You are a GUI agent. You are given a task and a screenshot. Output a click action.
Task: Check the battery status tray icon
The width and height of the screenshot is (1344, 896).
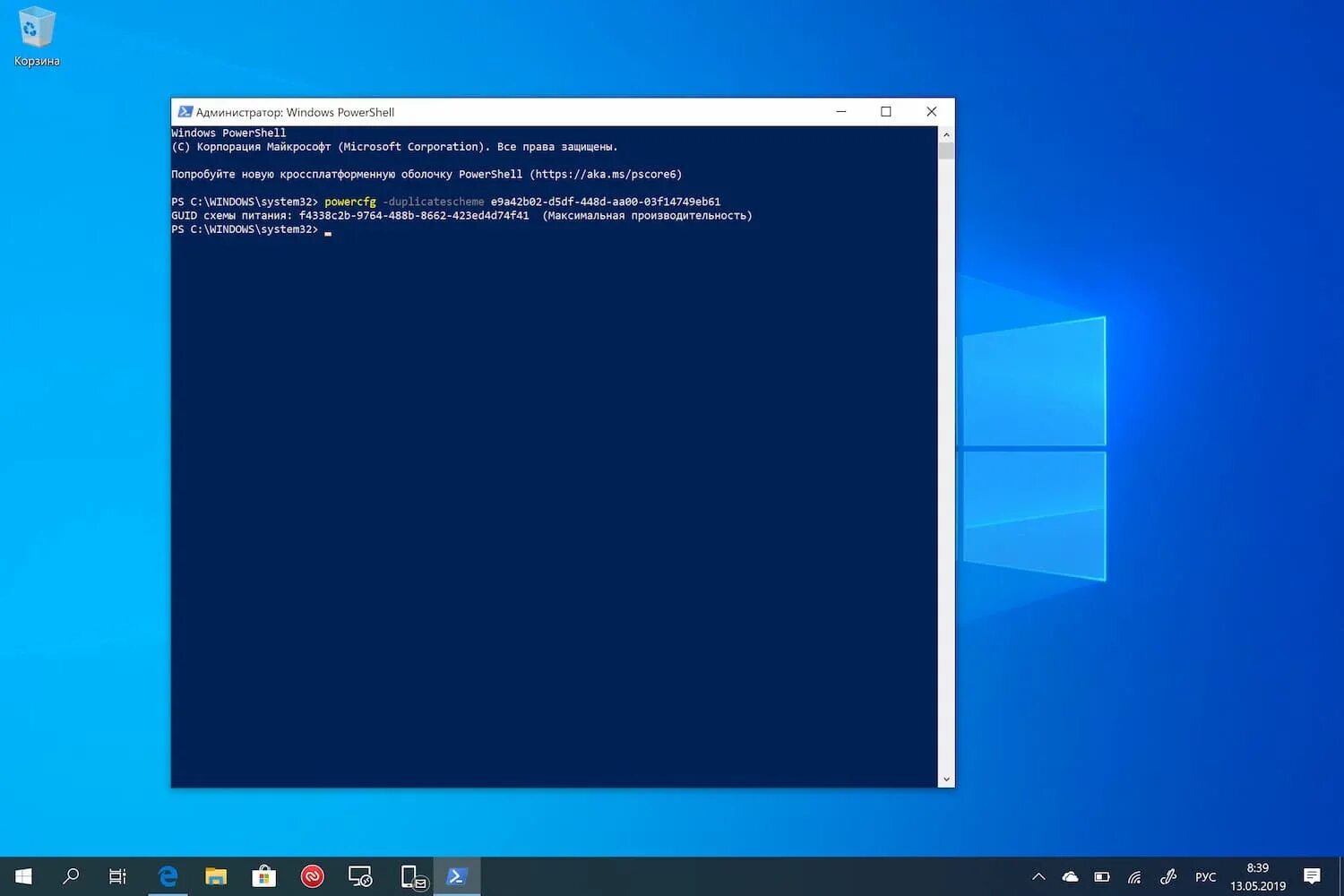[x=1102, y=876]
